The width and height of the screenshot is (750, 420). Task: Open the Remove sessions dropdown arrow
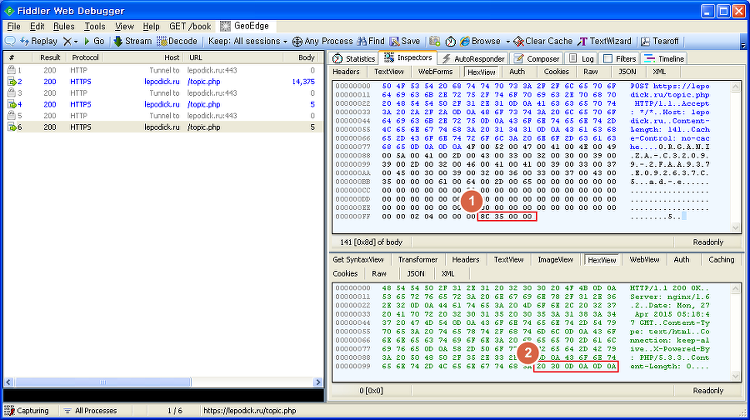[x=76, y=42]
